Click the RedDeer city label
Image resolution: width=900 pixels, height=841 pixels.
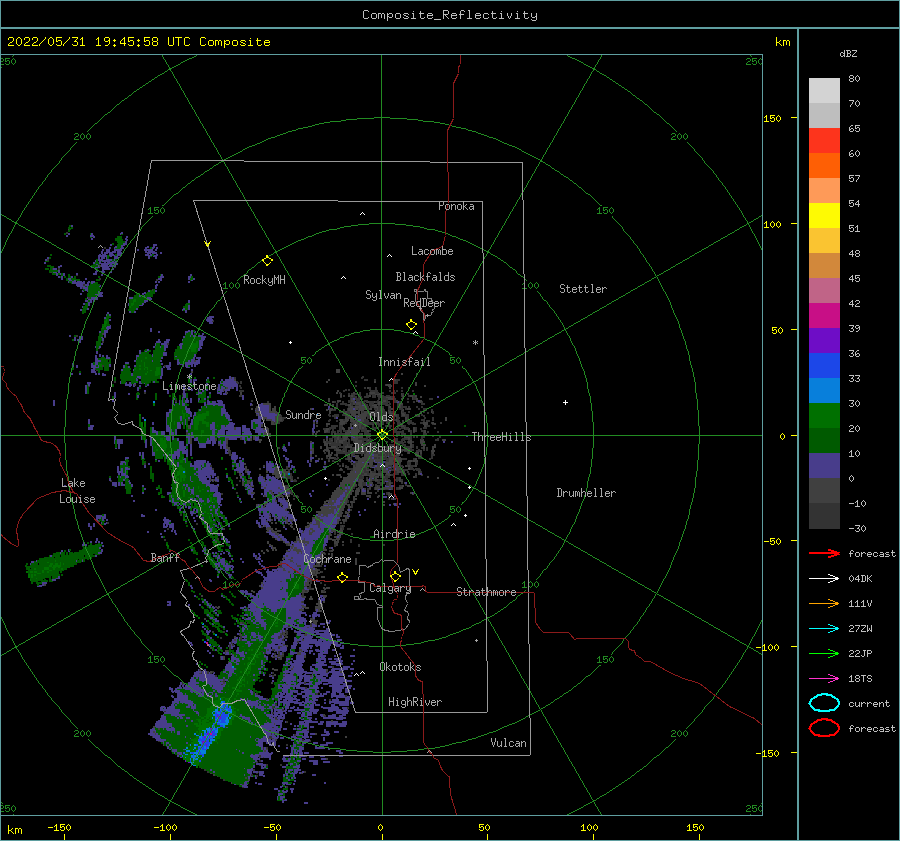(x=424, y=303)
